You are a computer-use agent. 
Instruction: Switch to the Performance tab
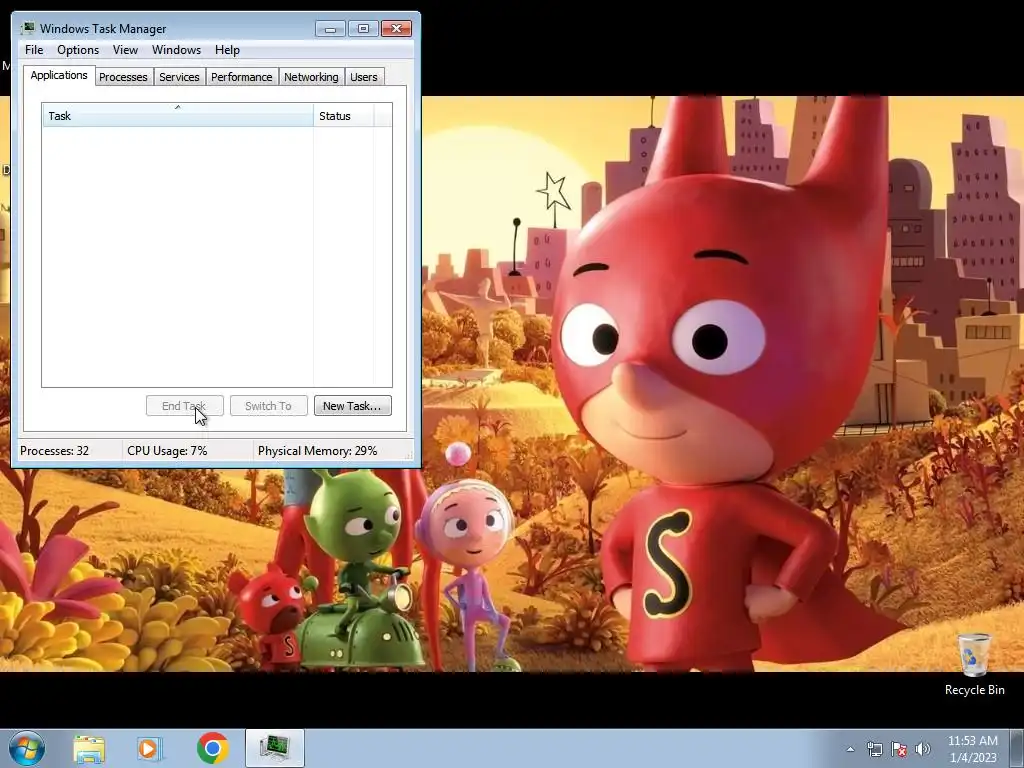(x=241, y=77)
